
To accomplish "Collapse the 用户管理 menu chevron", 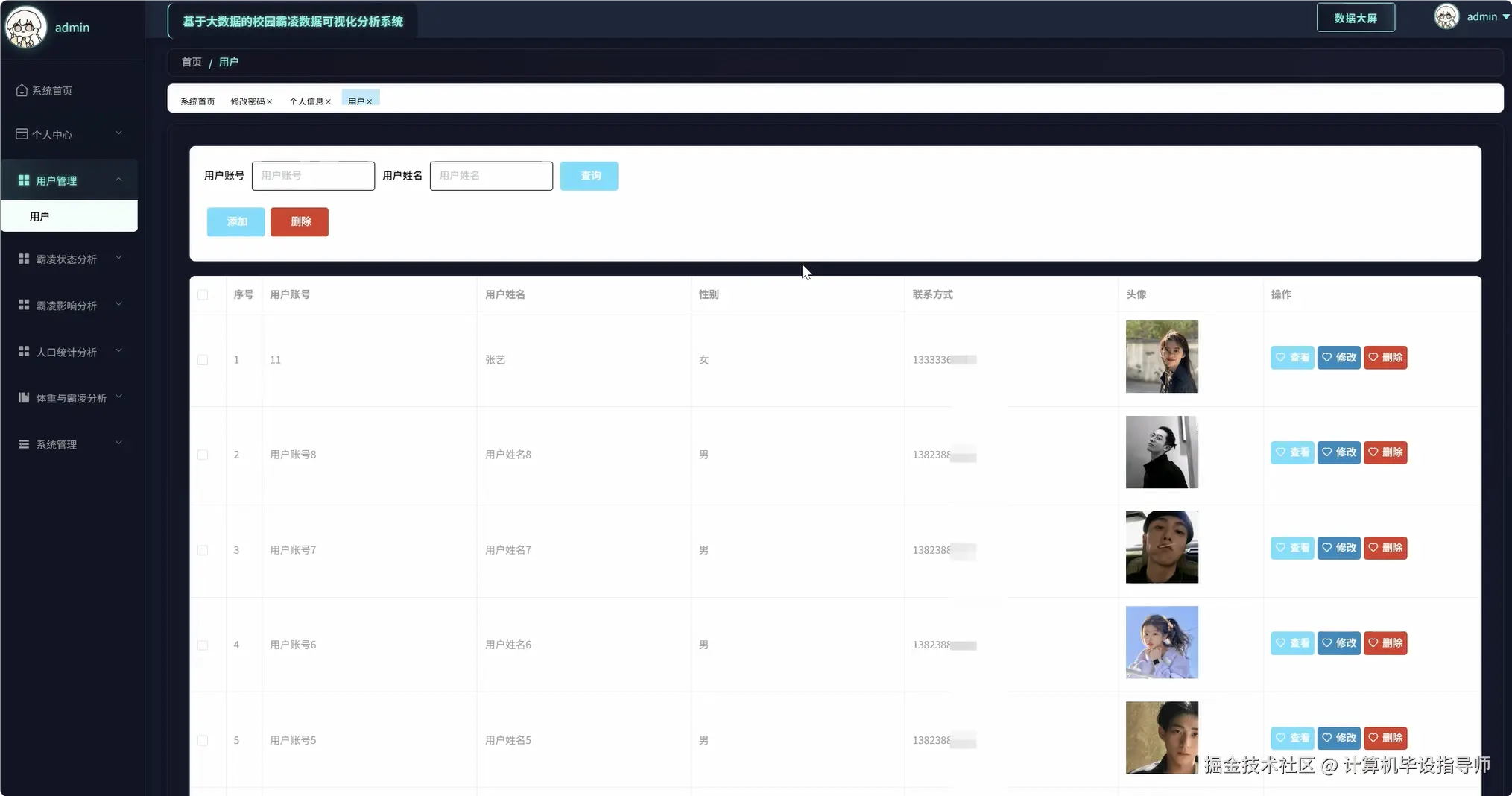I will pos(118,180).
